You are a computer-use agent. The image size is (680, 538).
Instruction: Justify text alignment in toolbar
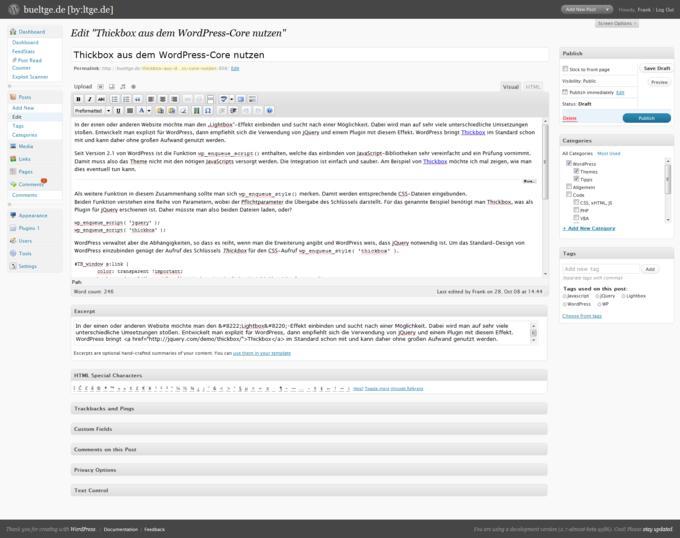(x=130, y=111)
